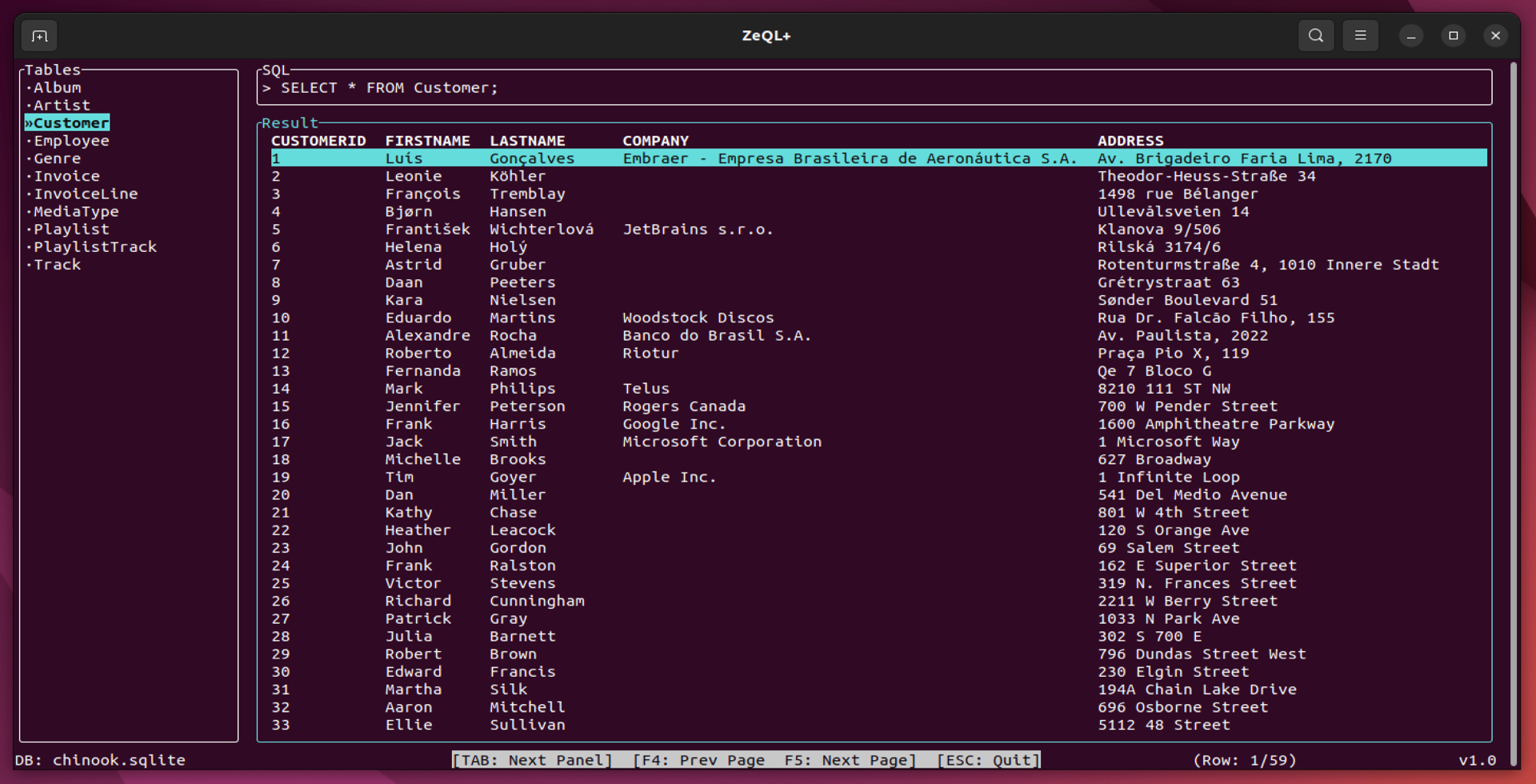Click the Telus company cell
Screen dimensions: 1536x784
(646, 389)
